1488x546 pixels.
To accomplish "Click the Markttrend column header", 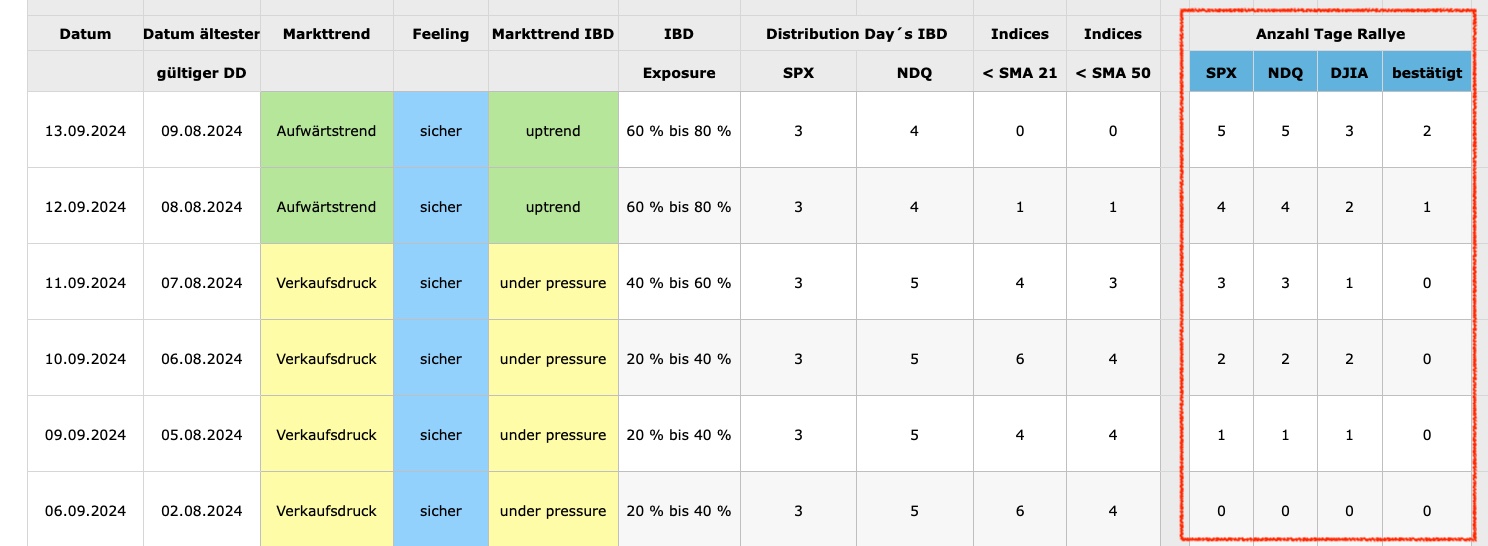I will (326, 34).
